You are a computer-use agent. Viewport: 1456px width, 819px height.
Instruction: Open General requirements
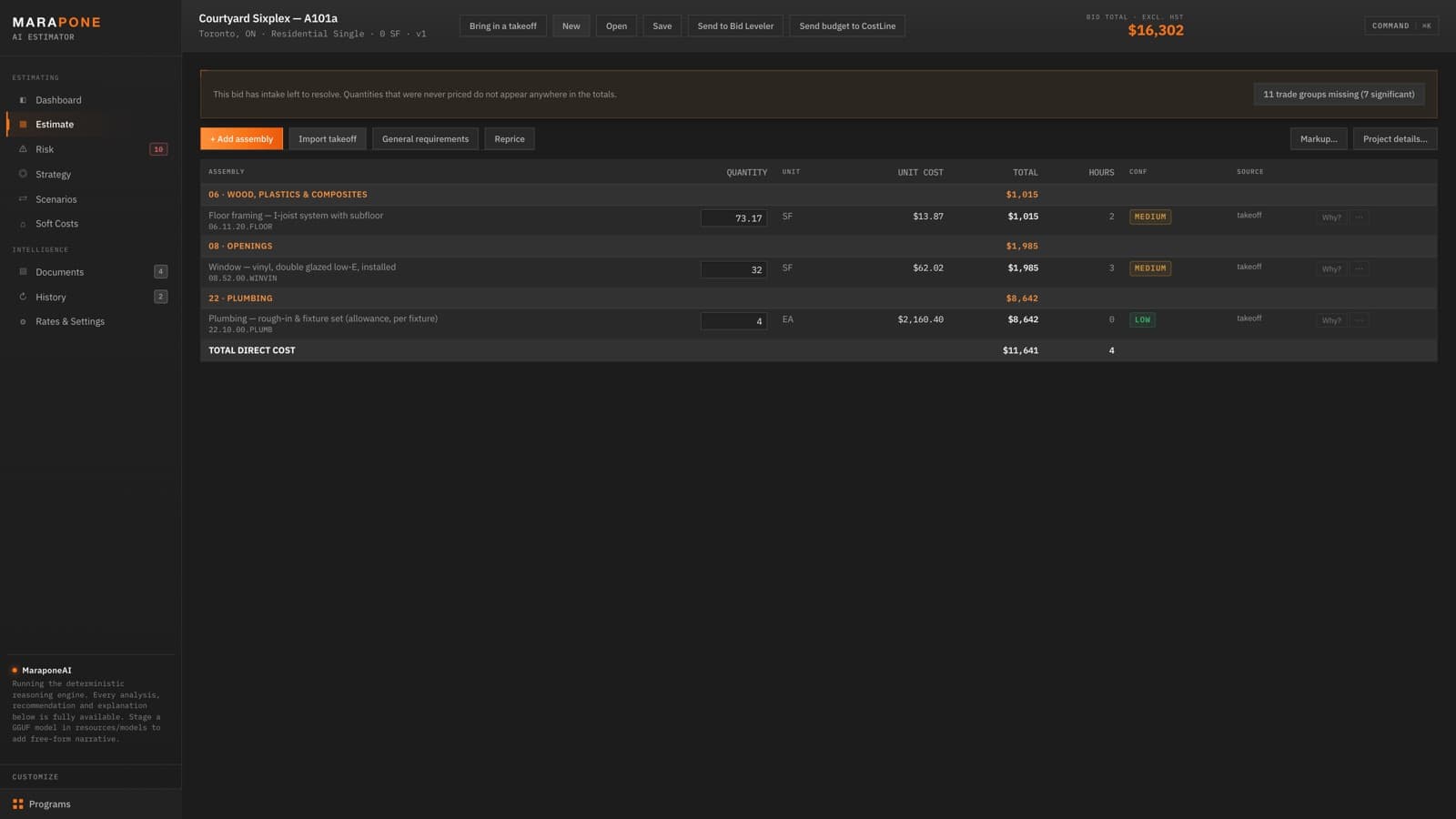[425, 138]
